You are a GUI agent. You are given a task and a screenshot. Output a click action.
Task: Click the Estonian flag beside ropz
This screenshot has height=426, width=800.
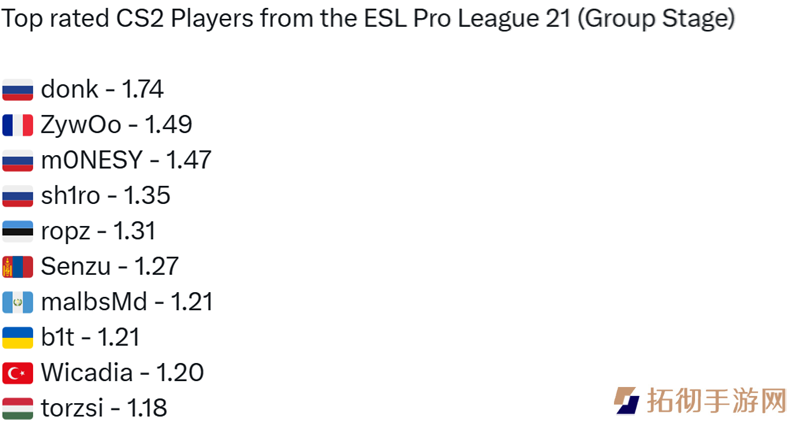(x=17, y=231)
